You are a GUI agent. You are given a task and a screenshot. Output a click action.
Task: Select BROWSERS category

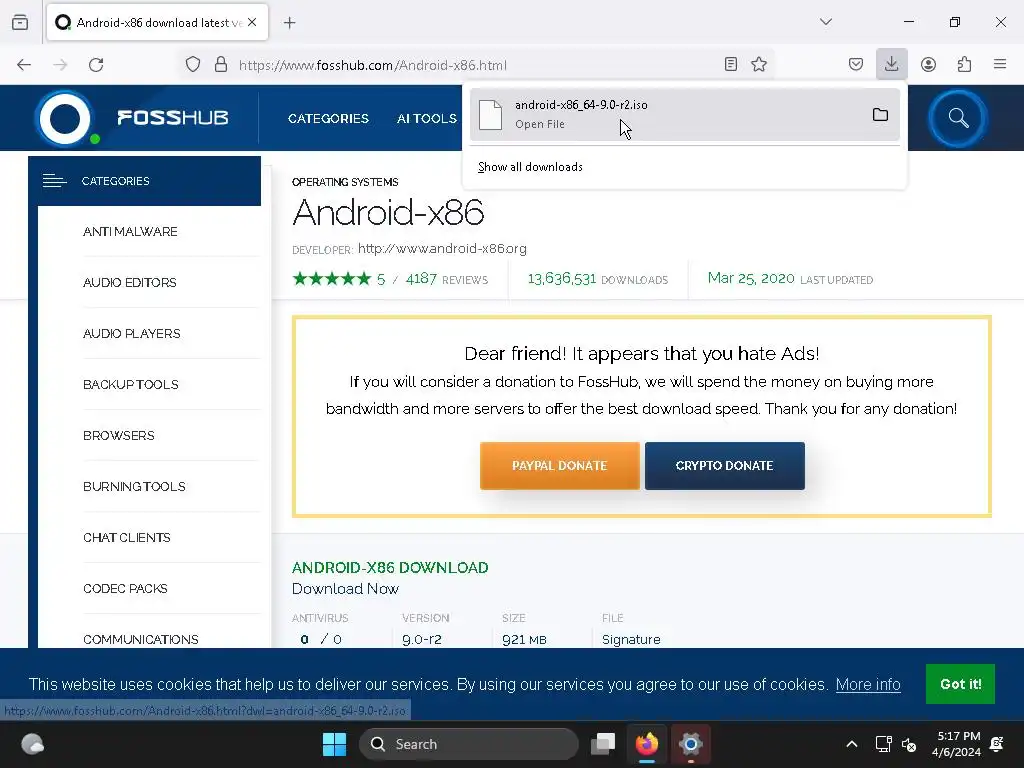click(x=118, y=436)
